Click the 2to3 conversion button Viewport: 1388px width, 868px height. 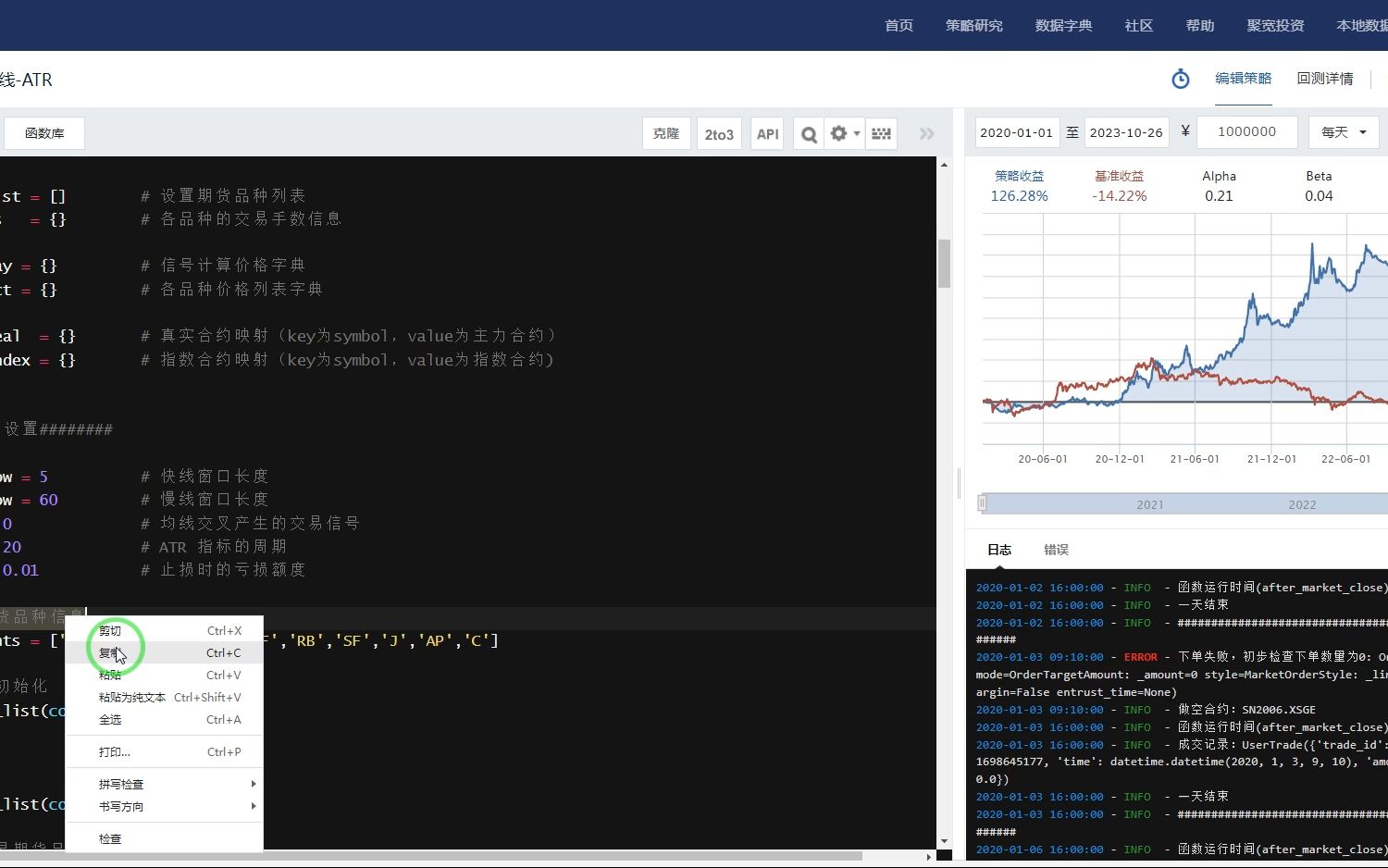click(x=719, y=134)
